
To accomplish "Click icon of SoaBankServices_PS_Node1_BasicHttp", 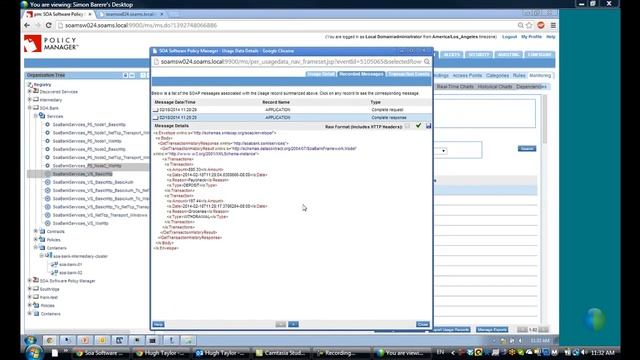I will tap(47, 124).
